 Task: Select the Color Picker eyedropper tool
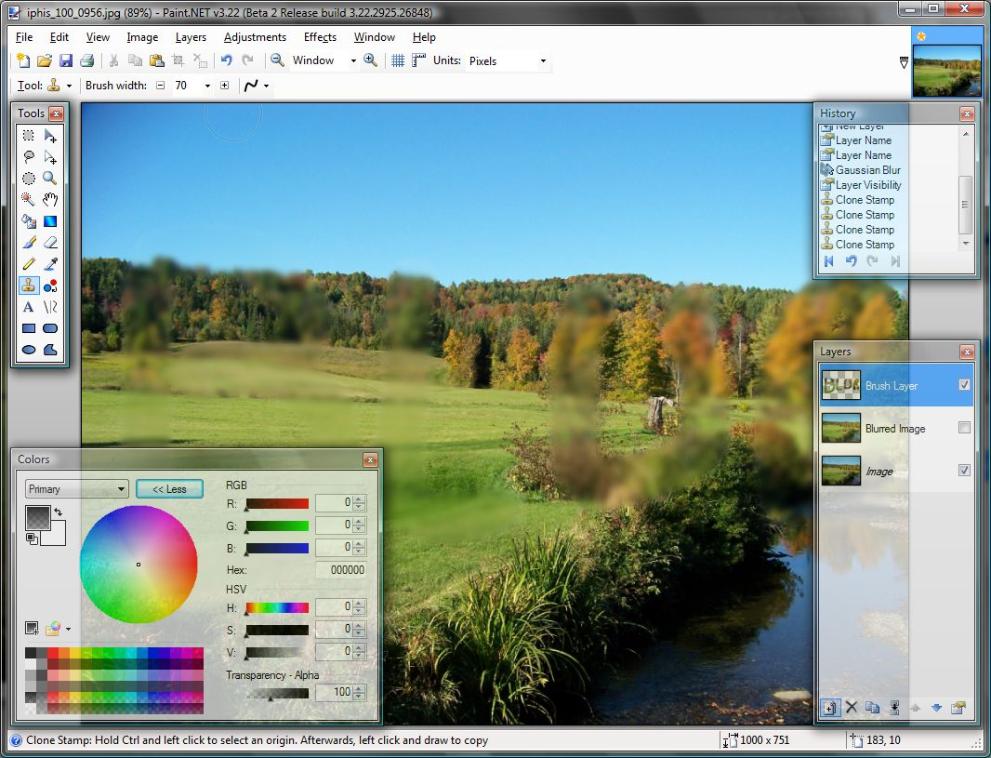click(50, 264)
